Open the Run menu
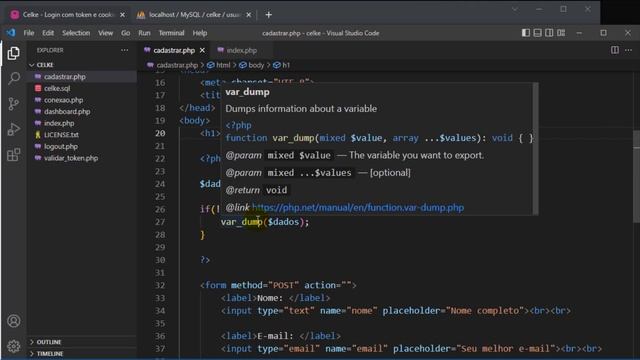 pos(144,33)
